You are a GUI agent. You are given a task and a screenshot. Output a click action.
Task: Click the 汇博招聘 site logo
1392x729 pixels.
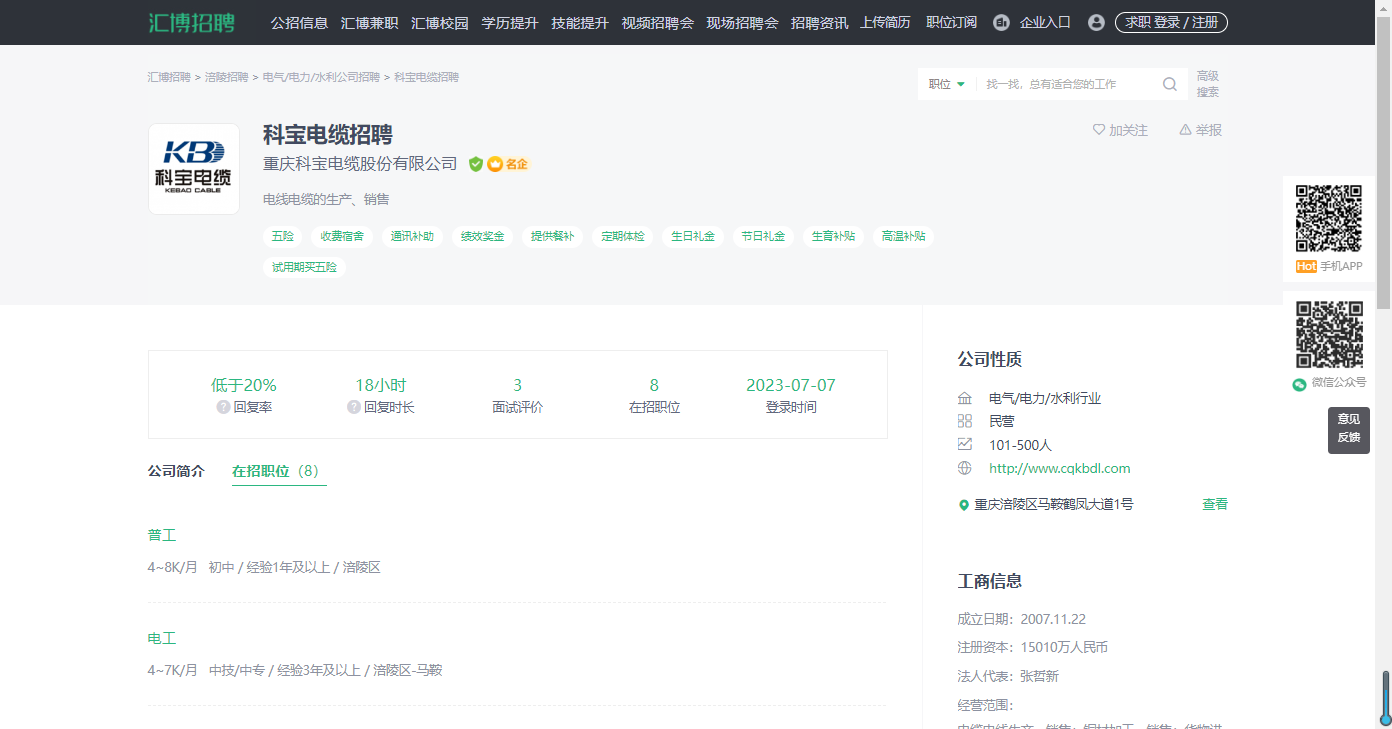(x=192, y=22)
